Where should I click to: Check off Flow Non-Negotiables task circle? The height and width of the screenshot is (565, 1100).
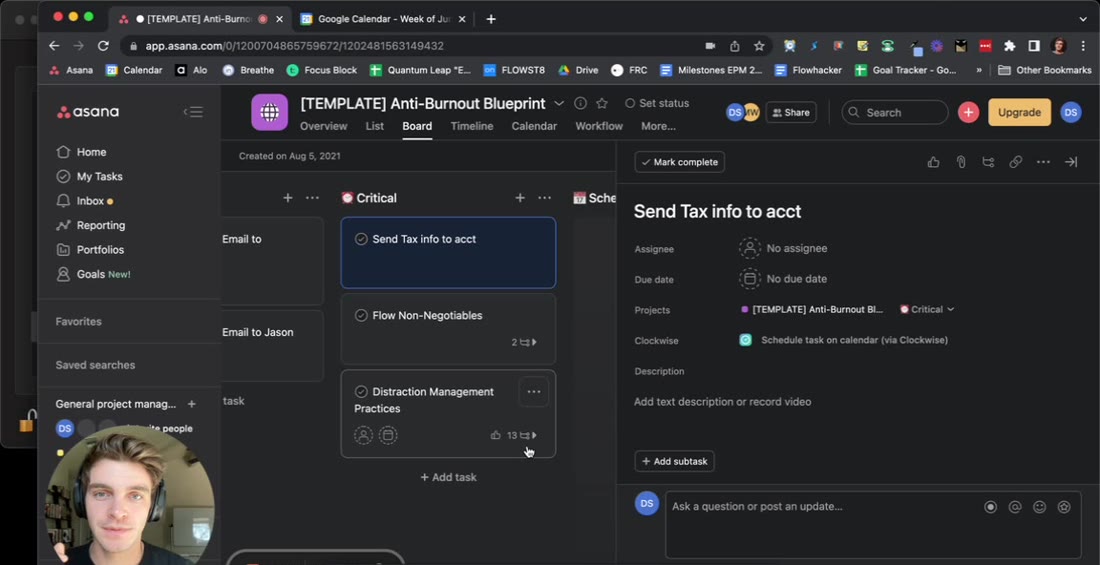pos(361,316)
